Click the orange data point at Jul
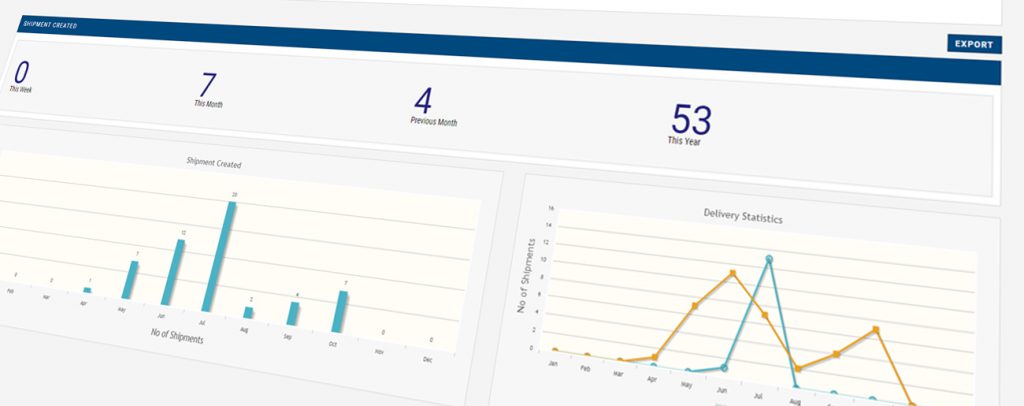This screenshot has height=406, width=1024. 765,315
